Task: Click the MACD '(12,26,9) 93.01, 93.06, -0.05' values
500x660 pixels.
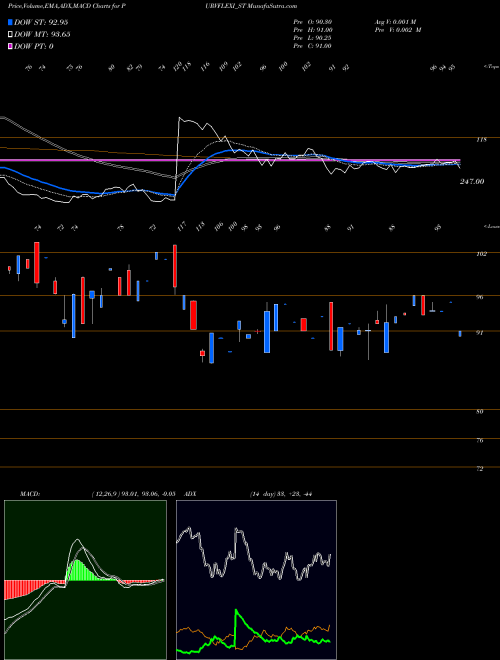Action: [x=133, y=494]
